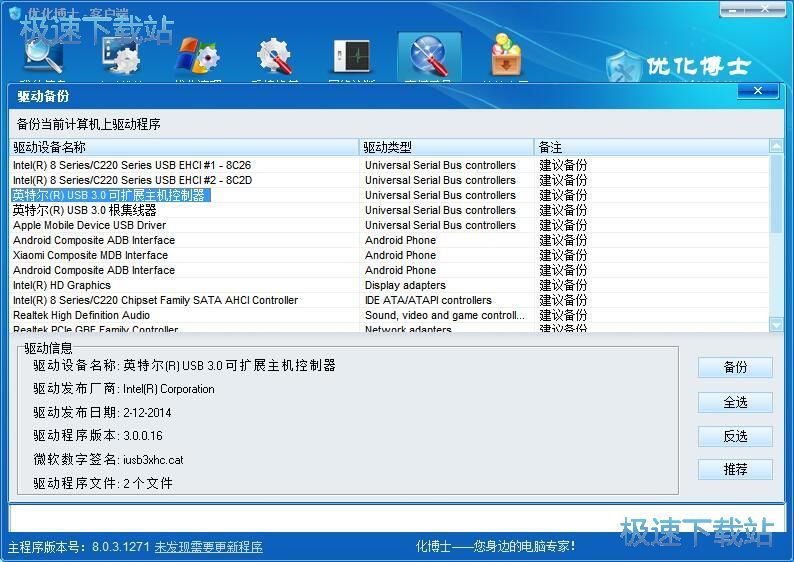Open the heartbeat monitor diagnostics icon
This screenshot has height=562, width=794.
pyautogui.click(x=352, y=57)
